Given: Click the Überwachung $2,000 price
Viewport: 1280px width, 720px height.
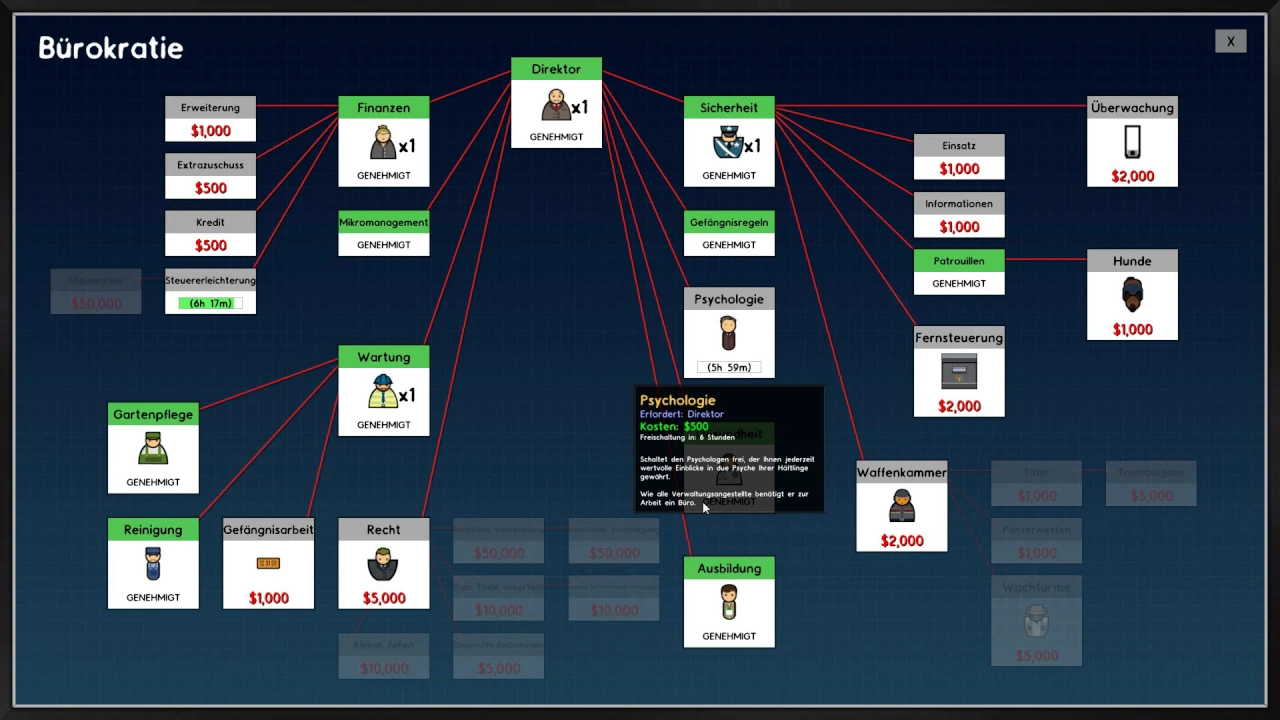Looking at the screenshot, I should [1132, 176].
